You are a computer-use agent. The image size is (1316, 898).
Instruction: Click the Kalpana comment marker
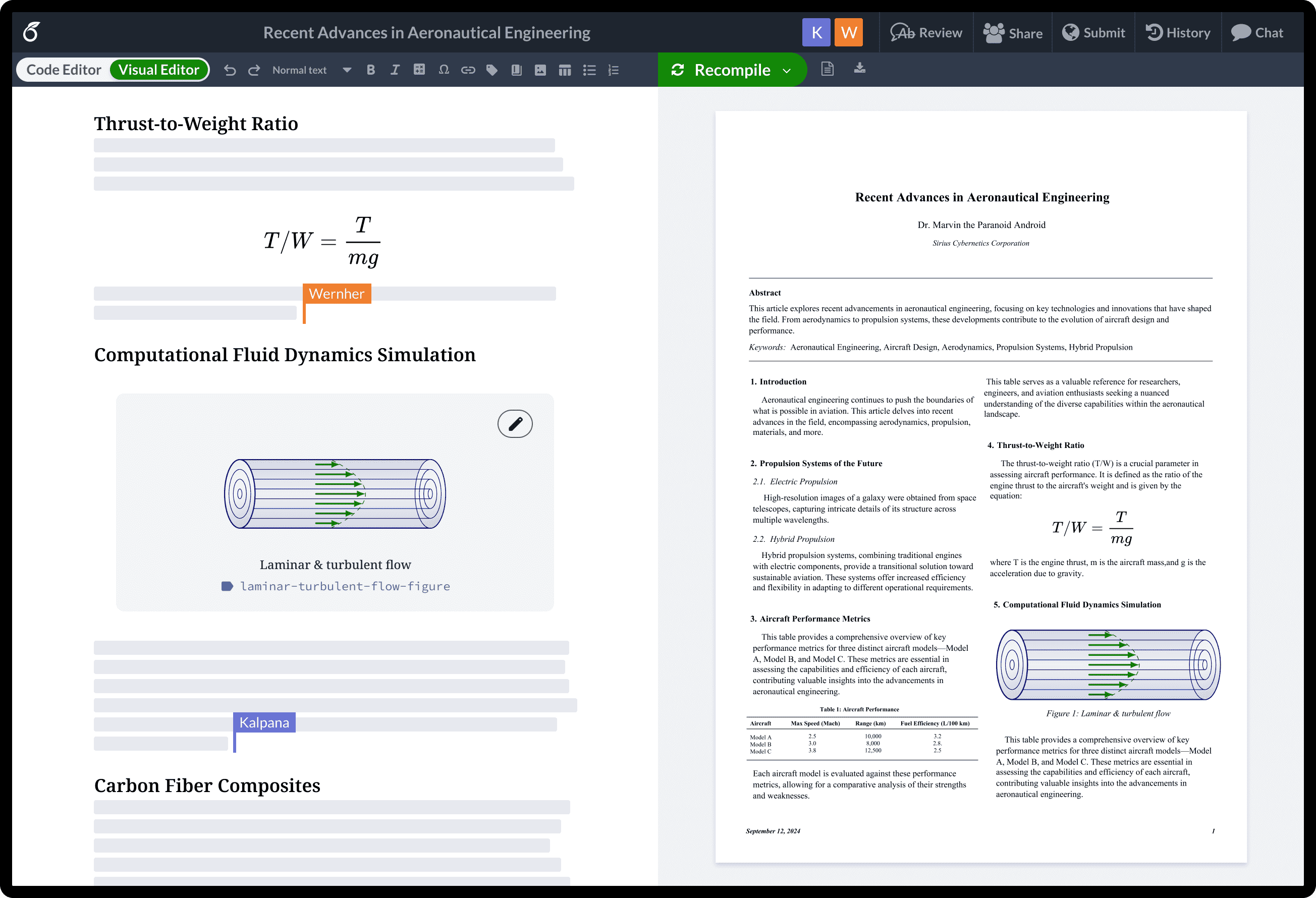pyautogui.click(x=262, y=722)
